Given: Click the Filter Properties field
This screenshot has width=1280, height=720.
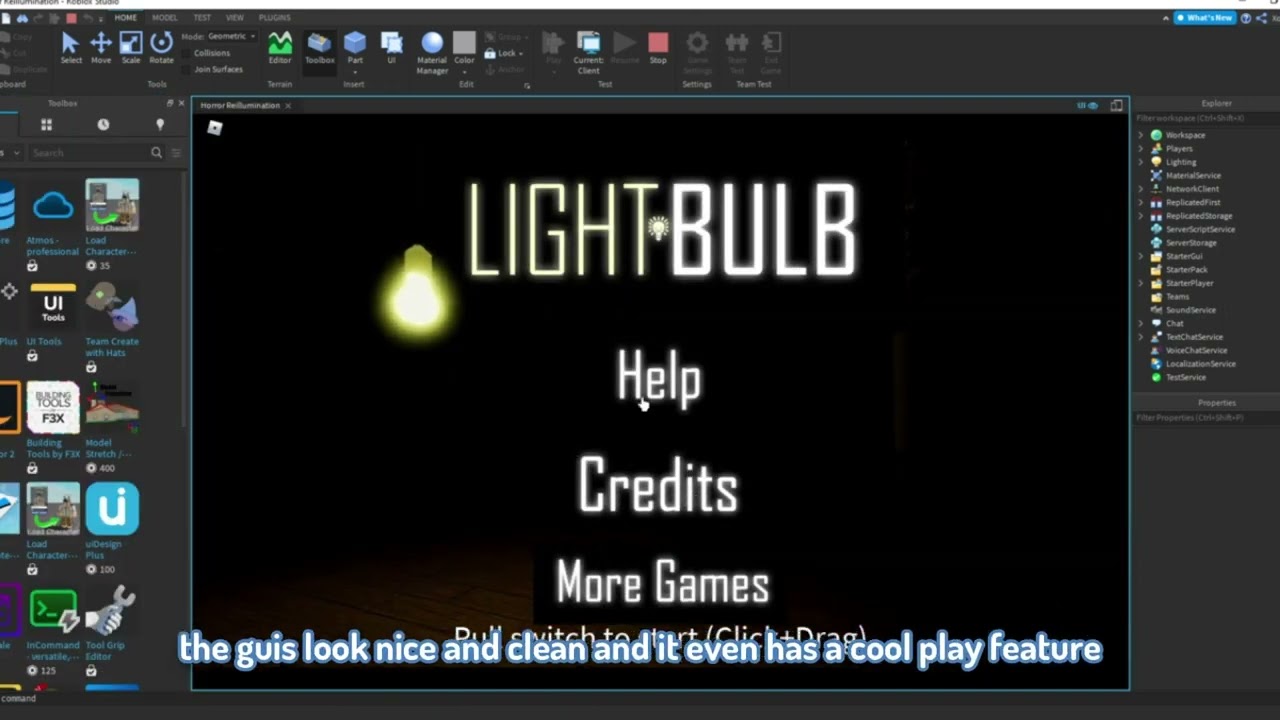Looking at the screenshot, I should coord(1206,417).
